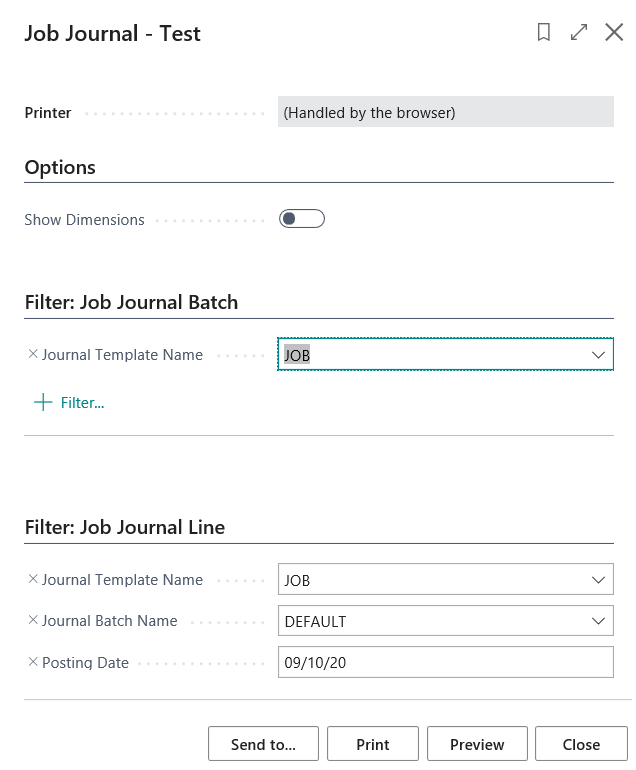The image size is (636, 770).
Task: Click the bookmark icon in dialog header
Action: pyautogui.click(x=544, y=33)
